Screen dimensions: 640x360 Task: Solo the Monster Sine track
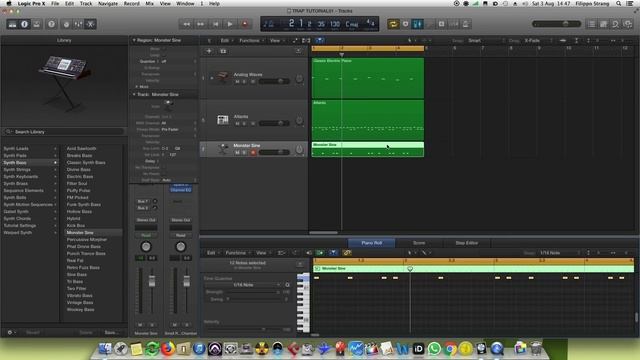[x=245, y=152]
